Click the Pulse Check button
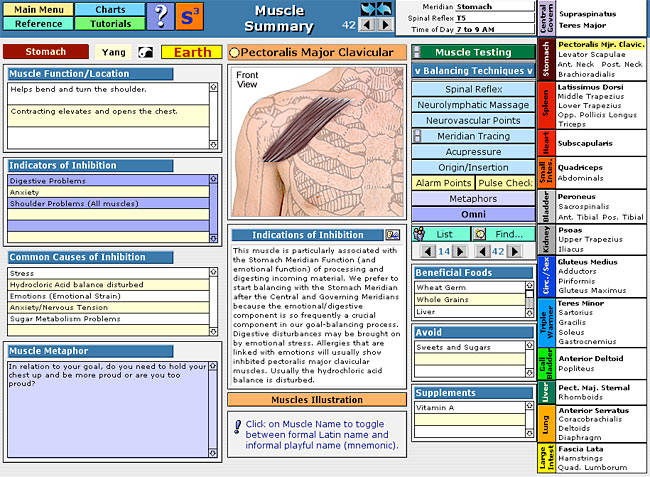Screen dimensions: 650x477 pyautogui.click(x=505, y=183)
